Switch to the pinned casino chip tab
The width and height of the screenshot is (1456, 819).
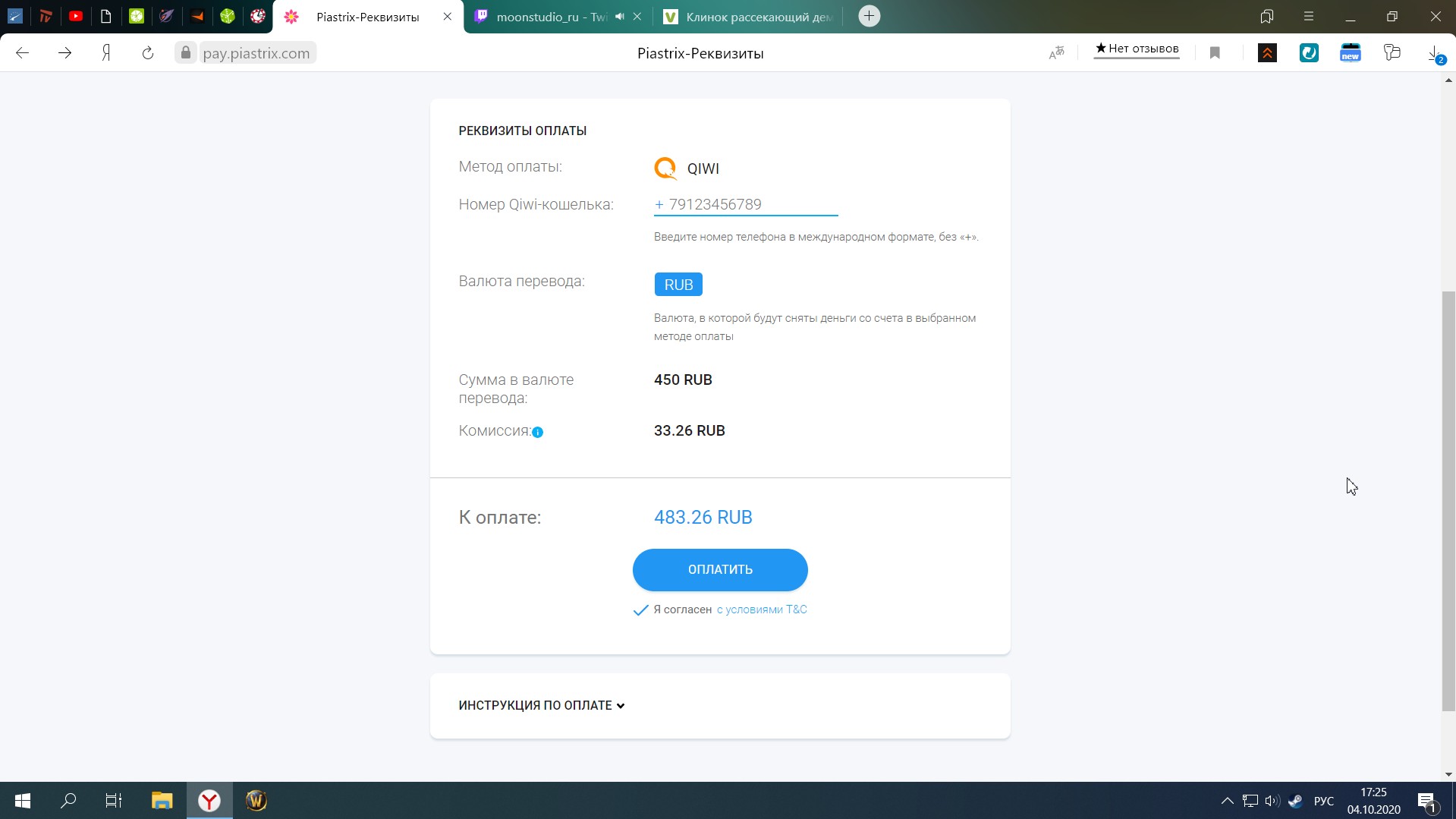point(258,16)
